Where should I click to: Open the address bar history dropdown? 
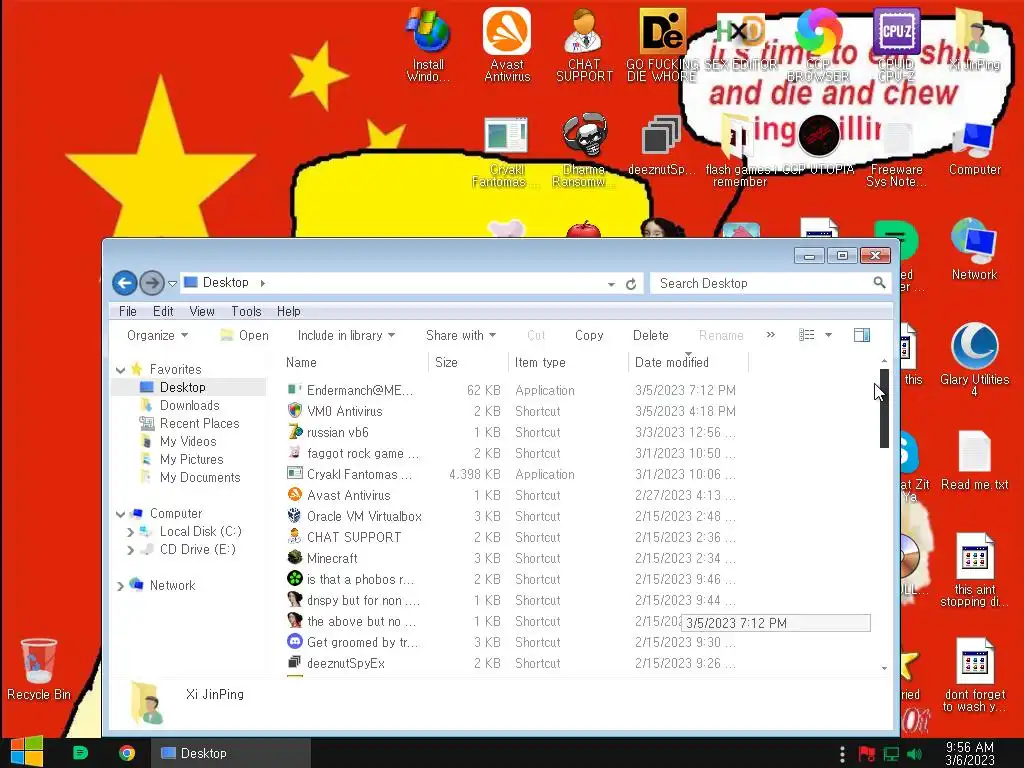point(611,284)
